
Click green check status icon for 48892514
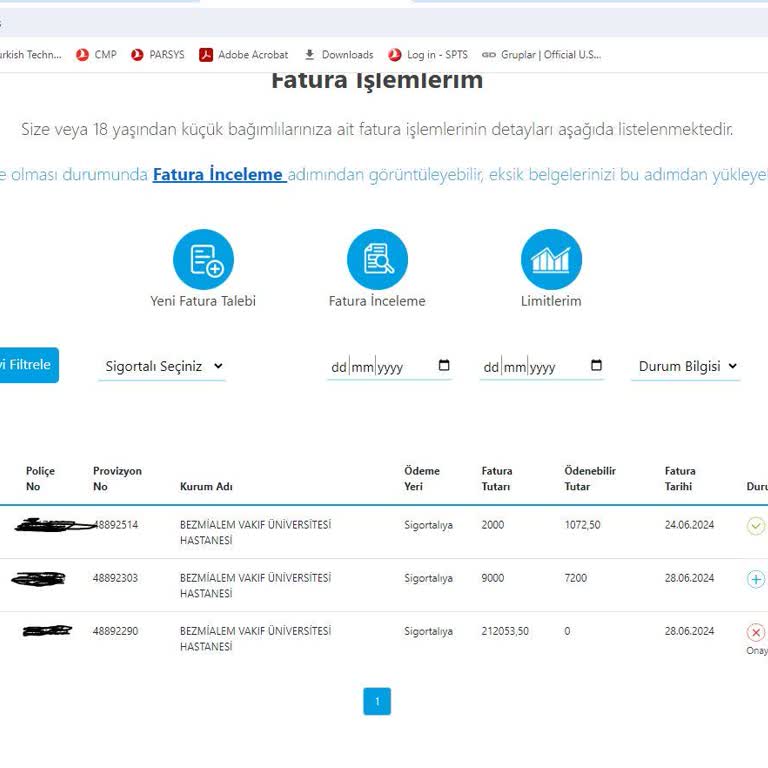click(x=756, y=526)
